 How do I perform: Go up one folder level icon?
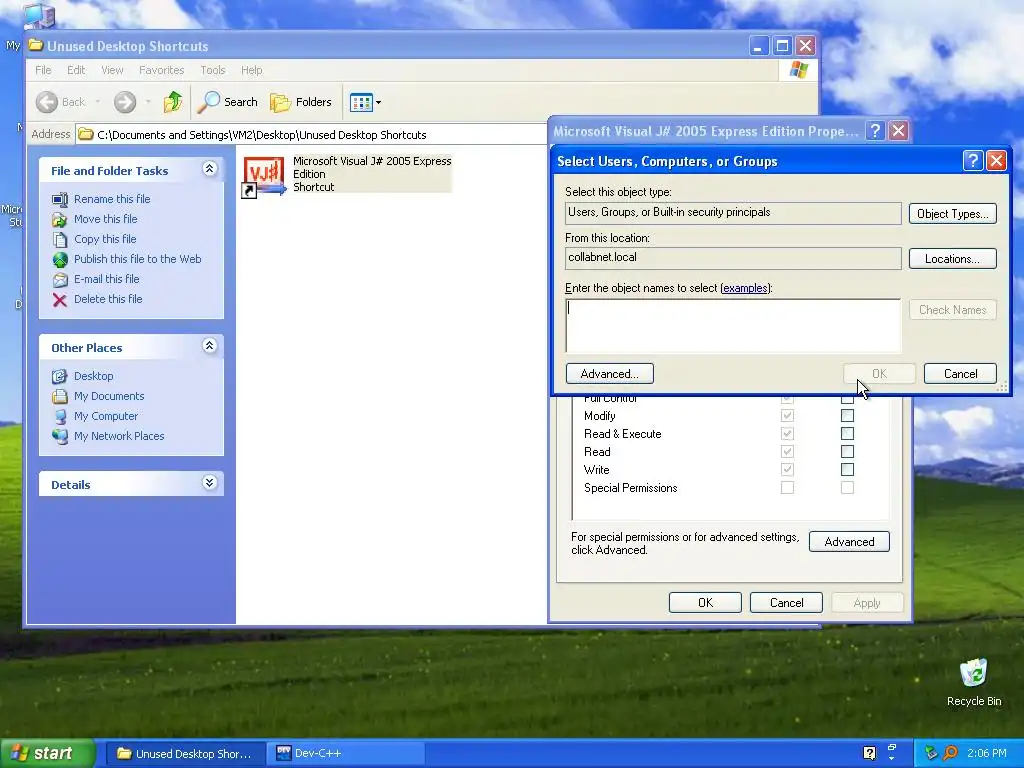click(x=173, y=102)
